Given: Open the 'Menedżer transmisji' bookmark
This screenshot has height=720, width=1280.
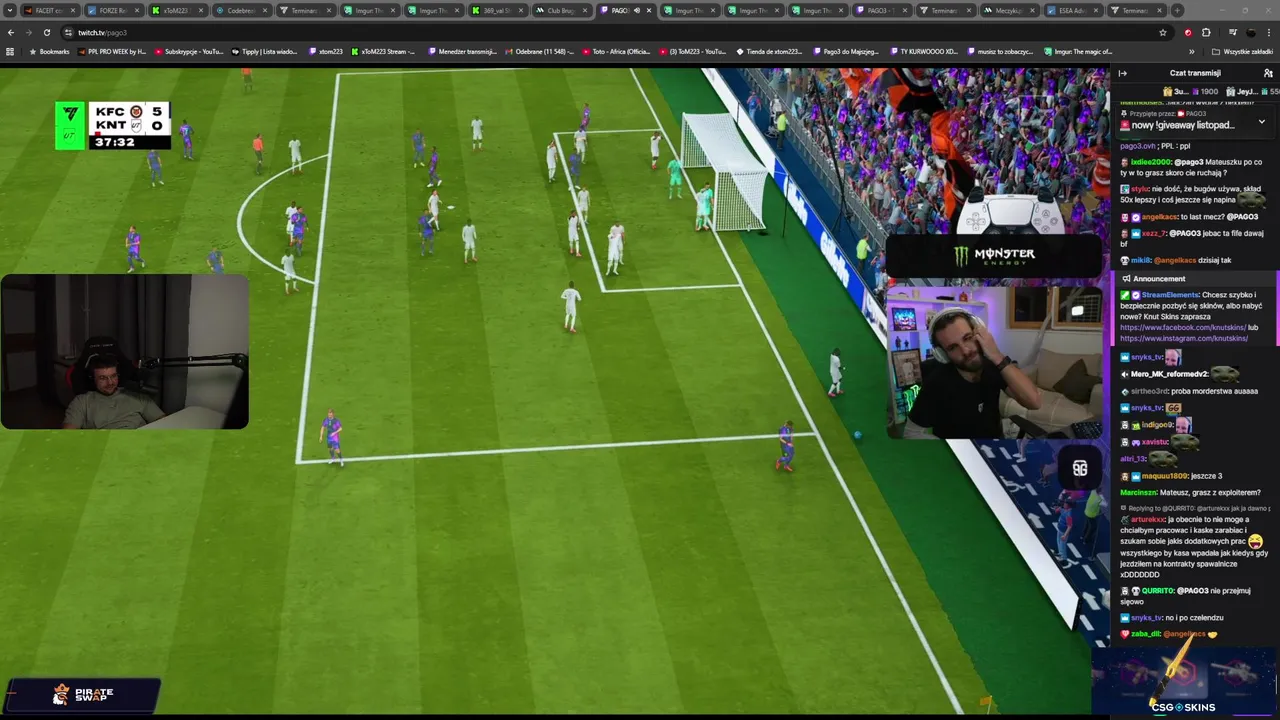Looking at the screenshot, I should pyautogui.click(x=462, y=51).
